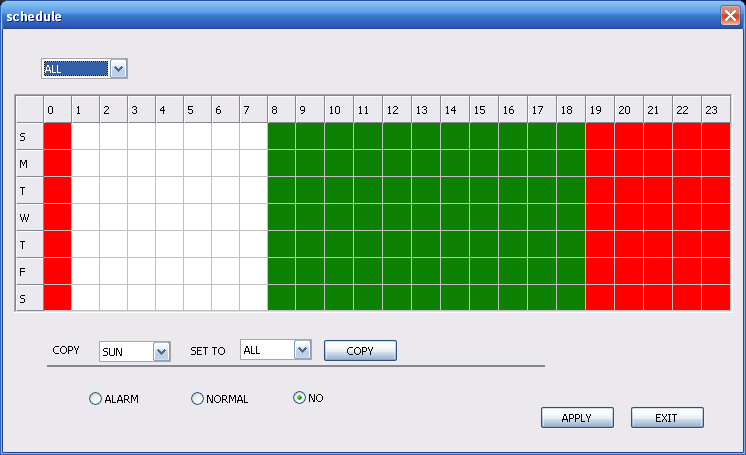746x455 pixels.
Task: Open the SET TO ALL dropdown
Action: pyautogui.click(x=276, y=350)
